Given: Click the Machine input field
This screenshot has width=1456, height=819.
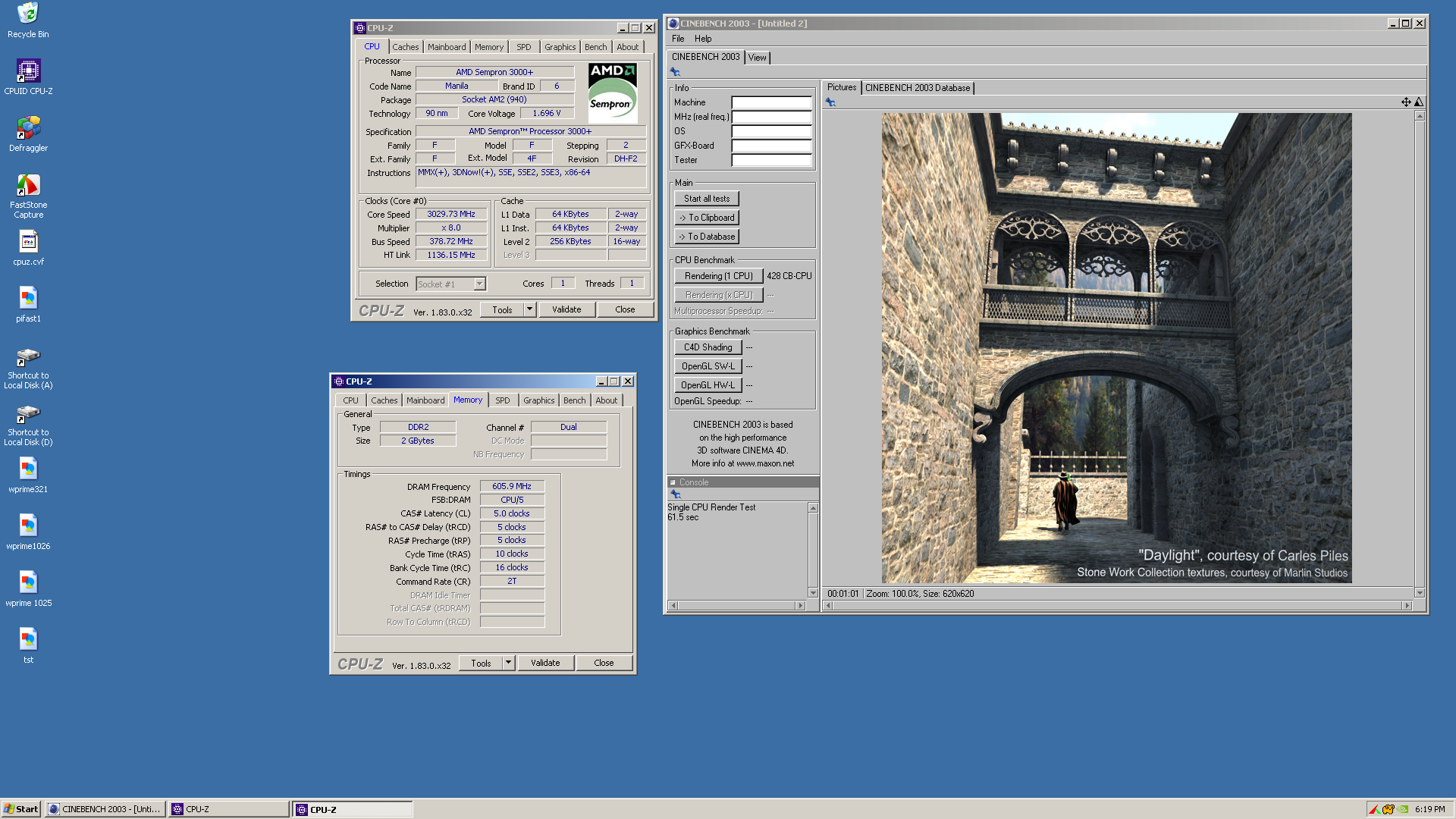Looking at the screenshot, I should 771,102.
